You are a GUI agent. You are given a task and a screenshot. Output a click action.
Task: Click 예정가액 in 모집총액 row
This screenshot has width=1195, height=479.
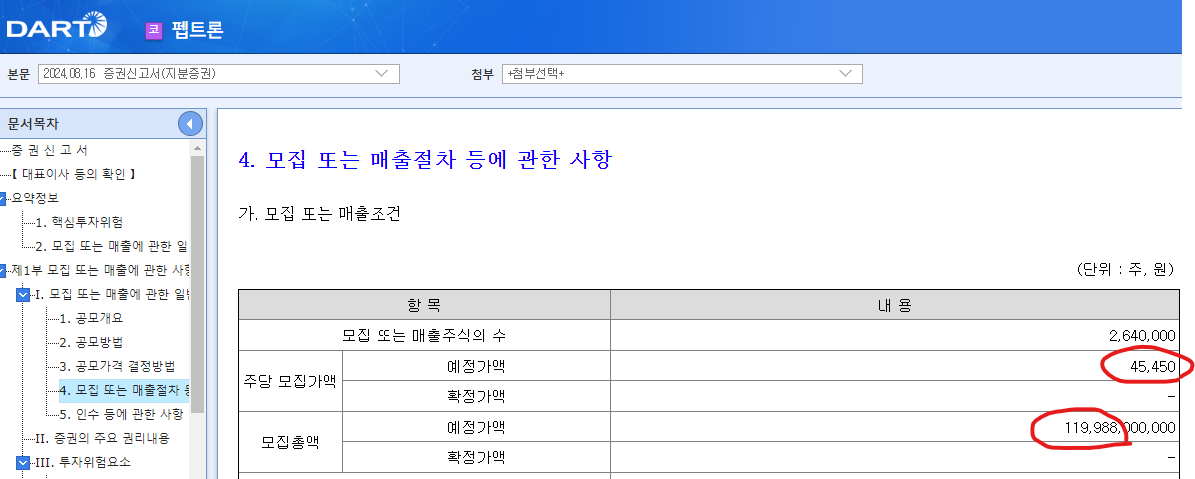pos(476,427)
